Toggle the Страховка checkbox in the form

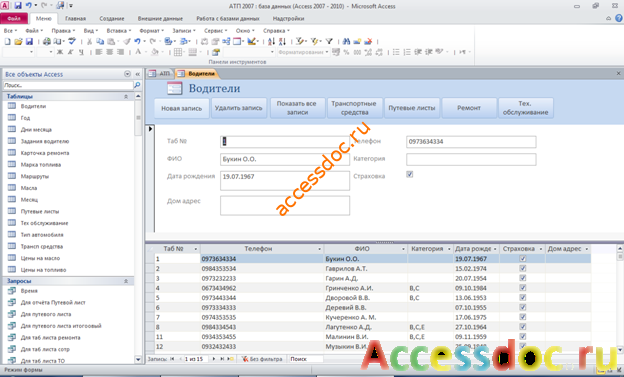pyautogui.click(x=410, y=174)
